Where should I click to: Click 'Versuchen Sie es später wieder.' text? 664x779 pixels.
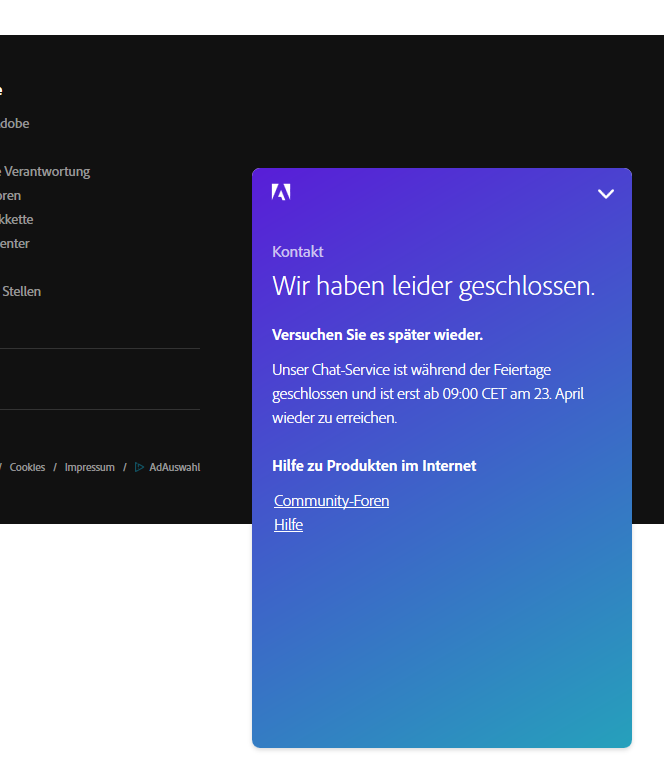coord(377,335)
